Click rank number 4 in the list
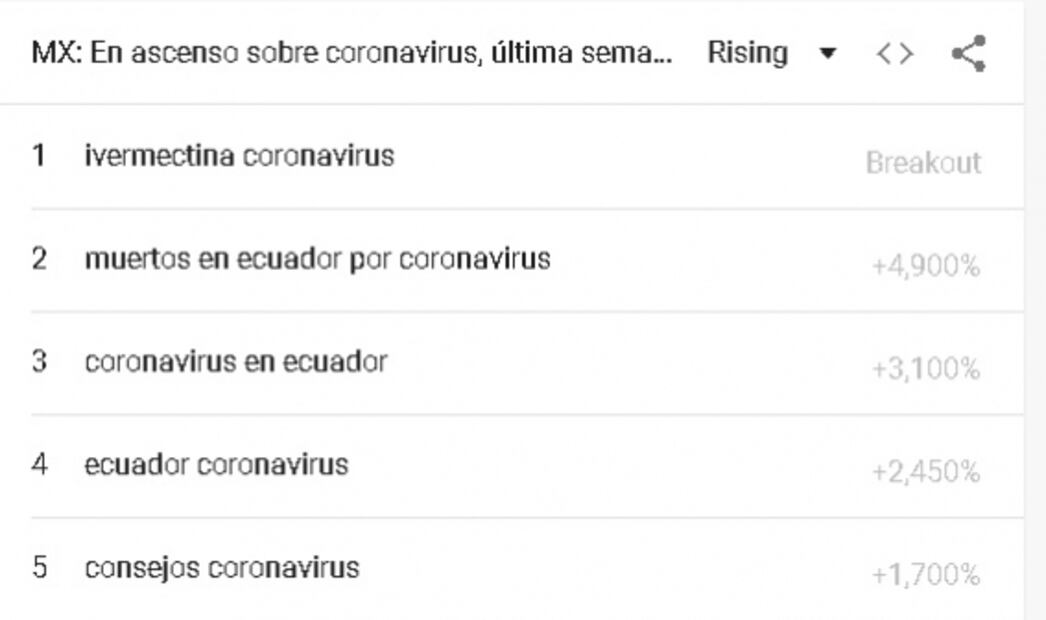 click(39, 465)
